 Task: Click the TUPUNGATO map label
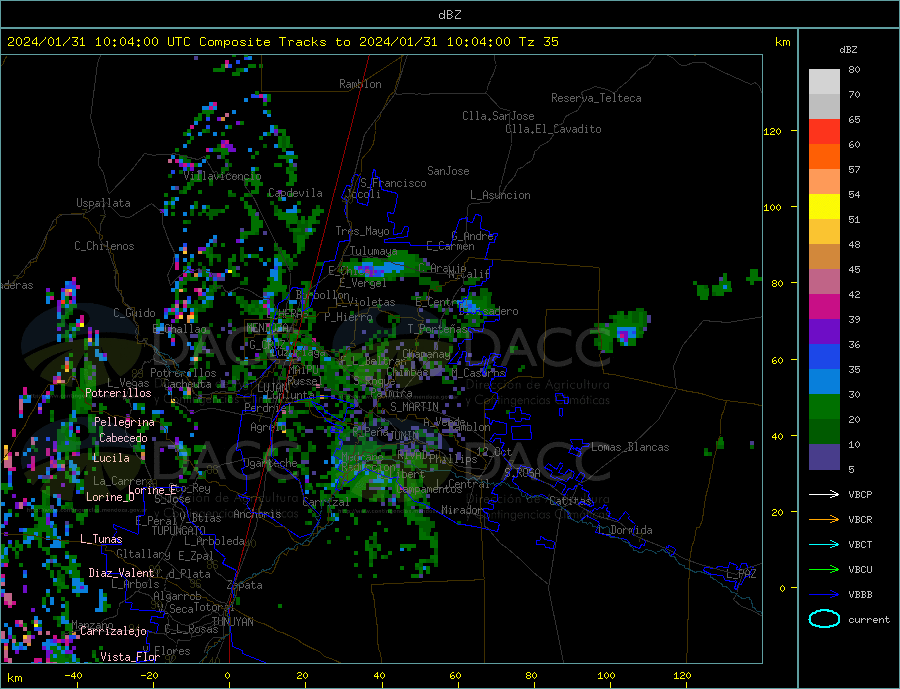point(178,531)
